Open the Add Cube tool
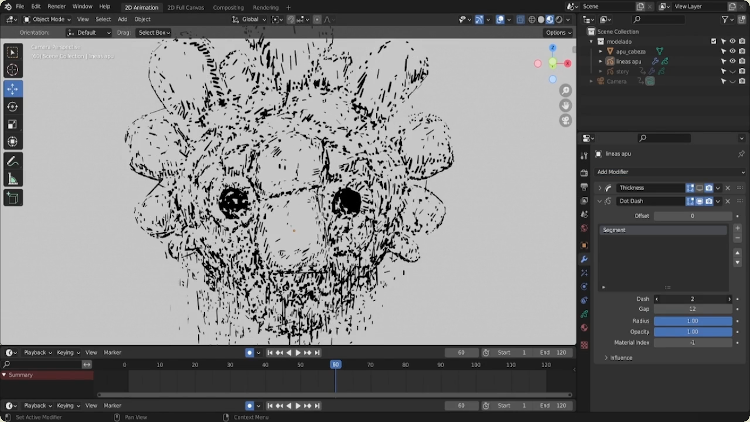This screenshot has height=422, width=750. point(13,198)
